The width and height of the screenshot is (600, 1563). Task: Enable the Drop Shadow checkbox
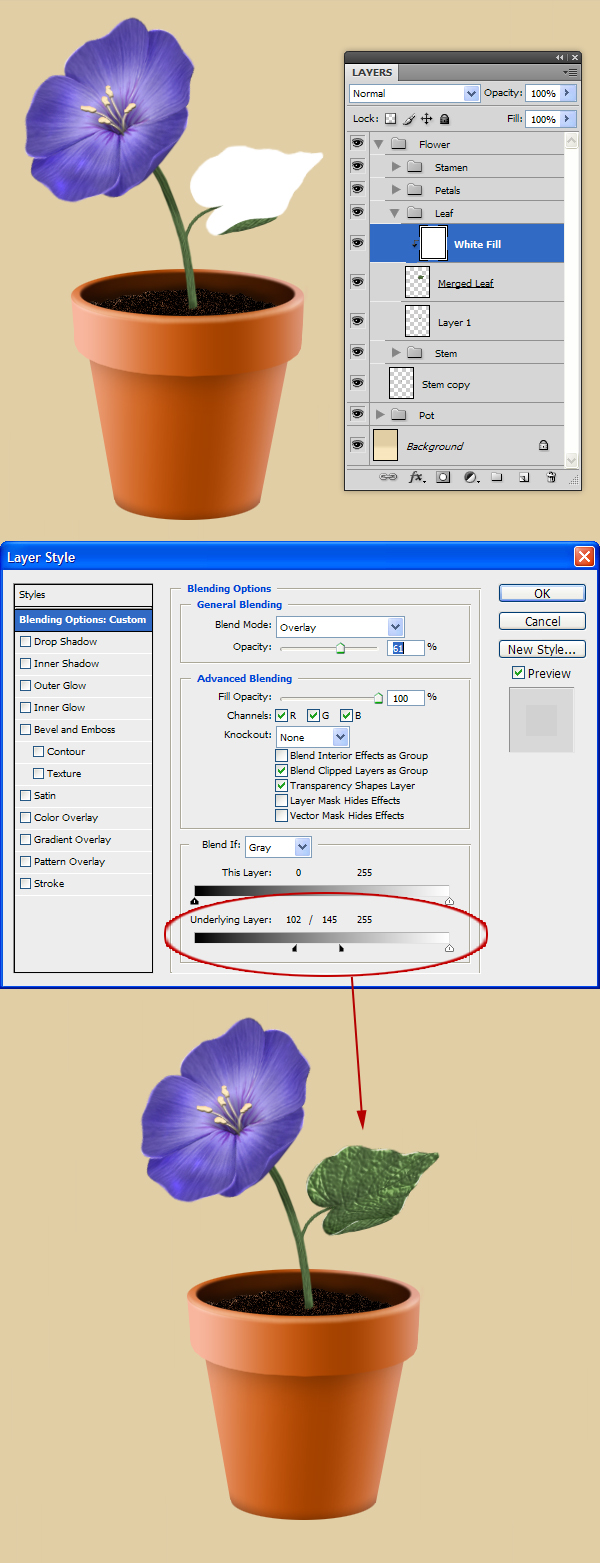[x=26, y=642]
